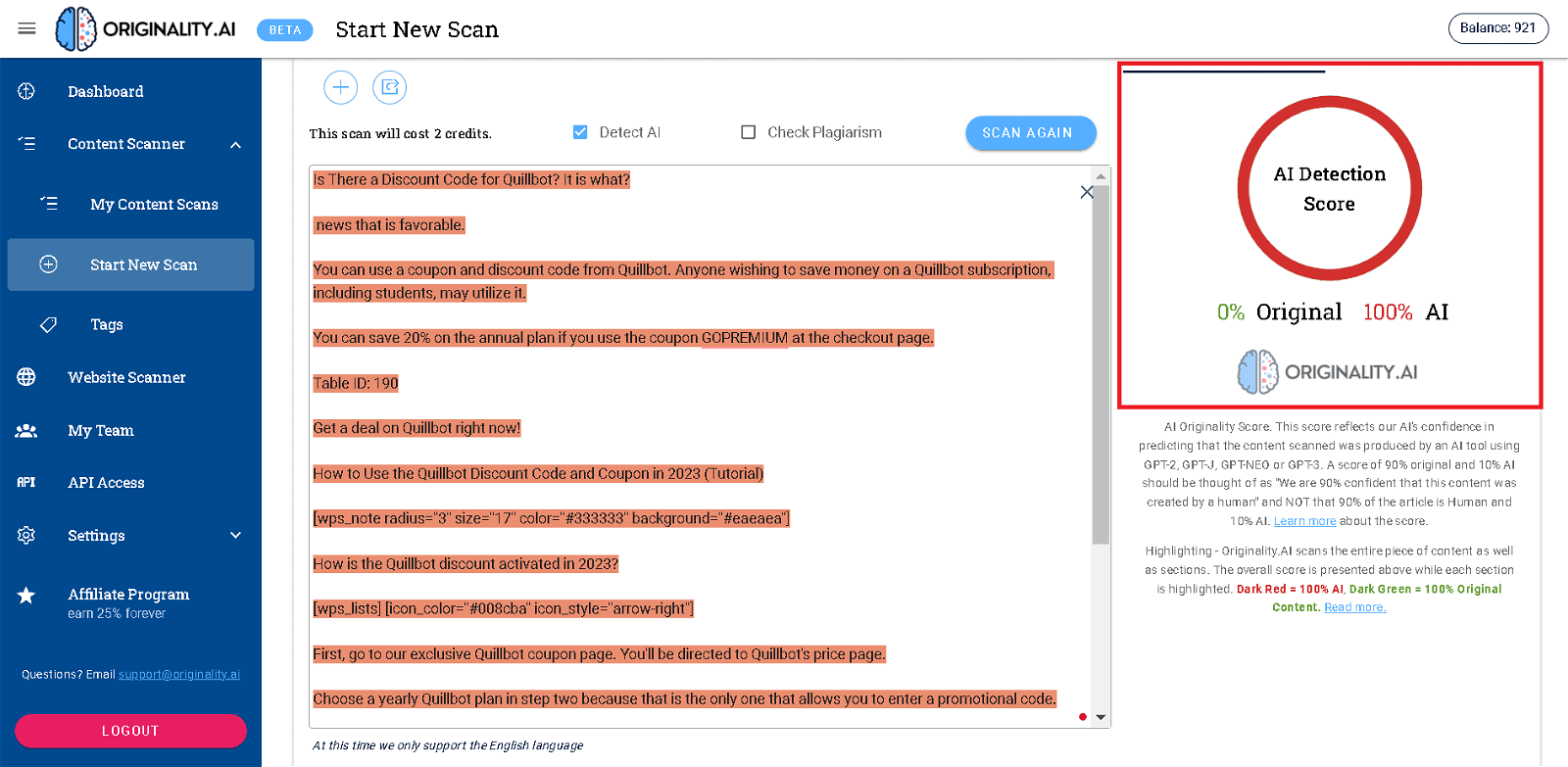Expand the Settings chevron
The height and width of the screenshot is (767, 1568).
pos(235,535)
